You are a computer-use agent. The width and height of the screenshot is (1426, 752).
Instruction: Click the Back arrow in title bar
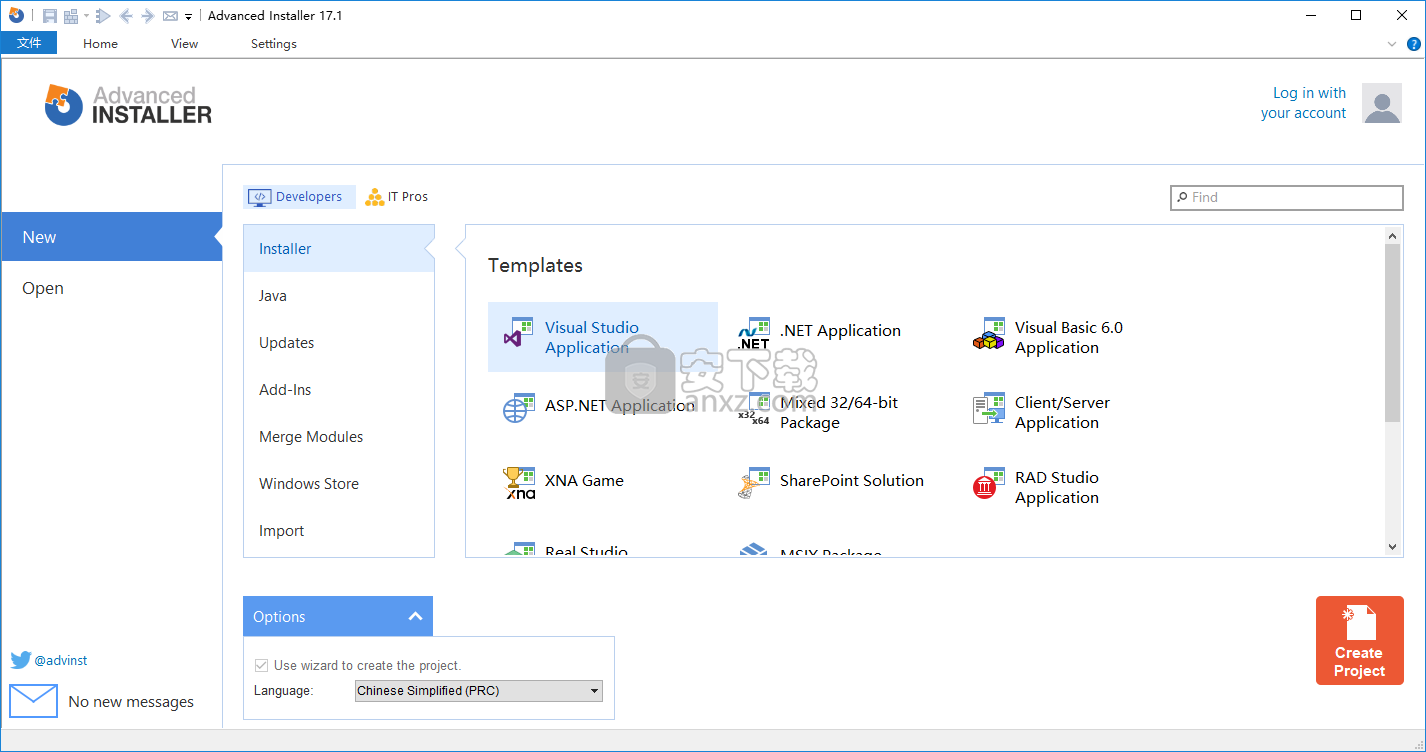(x=126, y=15)
